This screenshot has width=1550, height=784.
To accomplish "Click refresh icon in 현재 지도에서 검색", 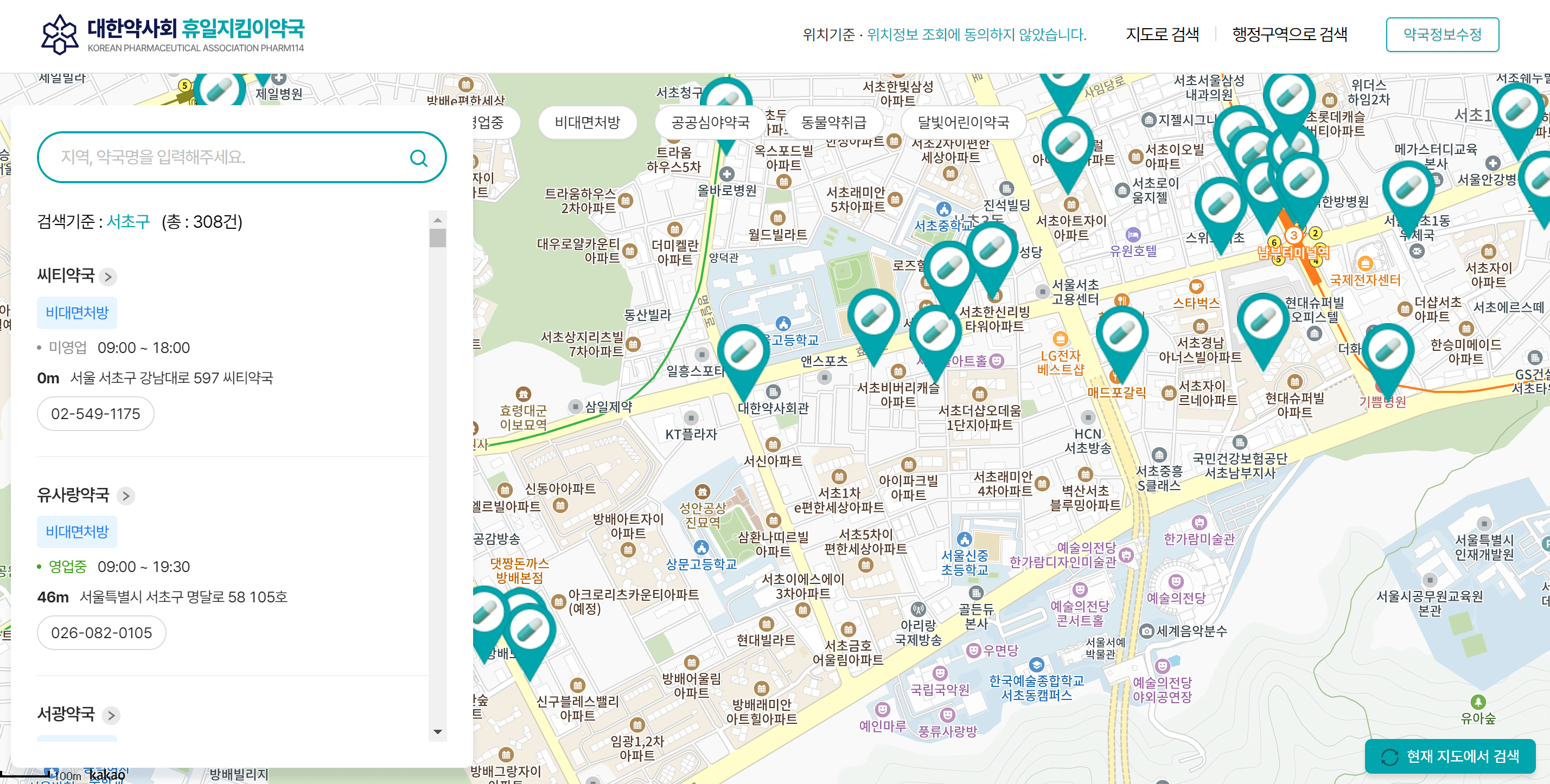I will pos(1389,756).
